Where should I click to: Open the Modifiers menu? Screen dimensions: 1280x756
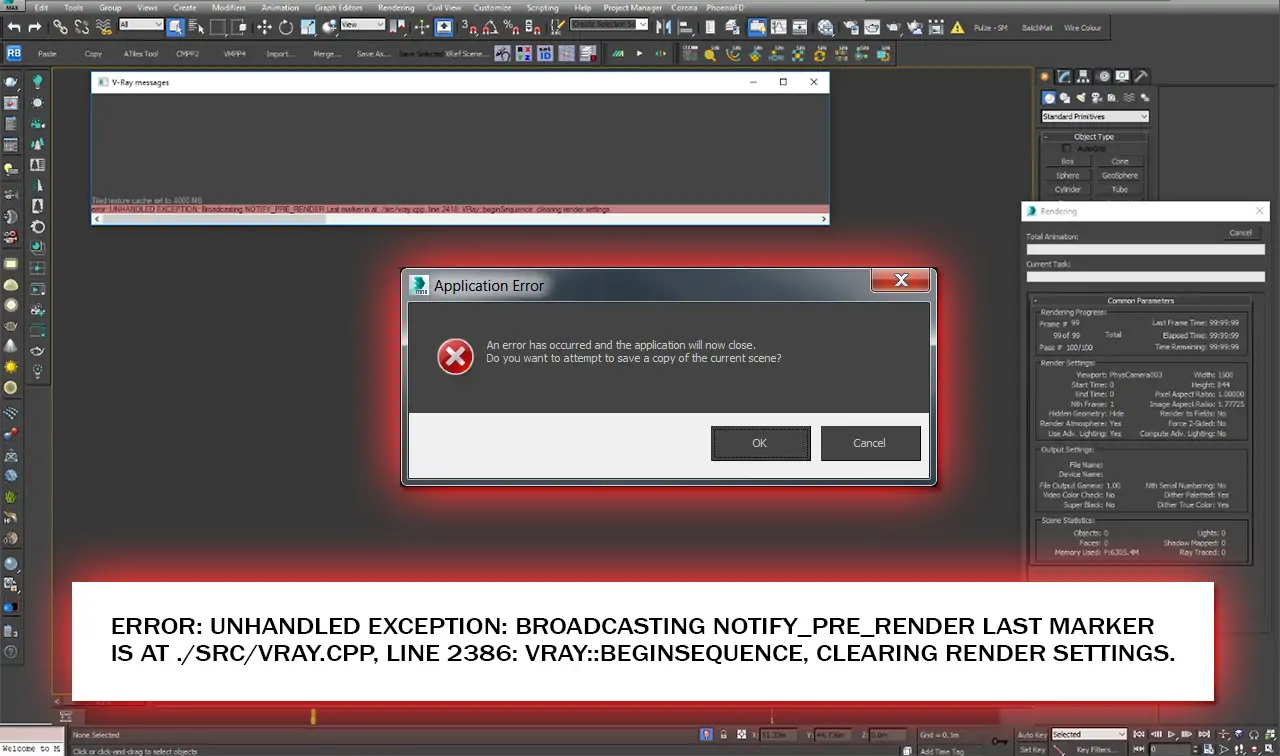[x=229, y=8]
